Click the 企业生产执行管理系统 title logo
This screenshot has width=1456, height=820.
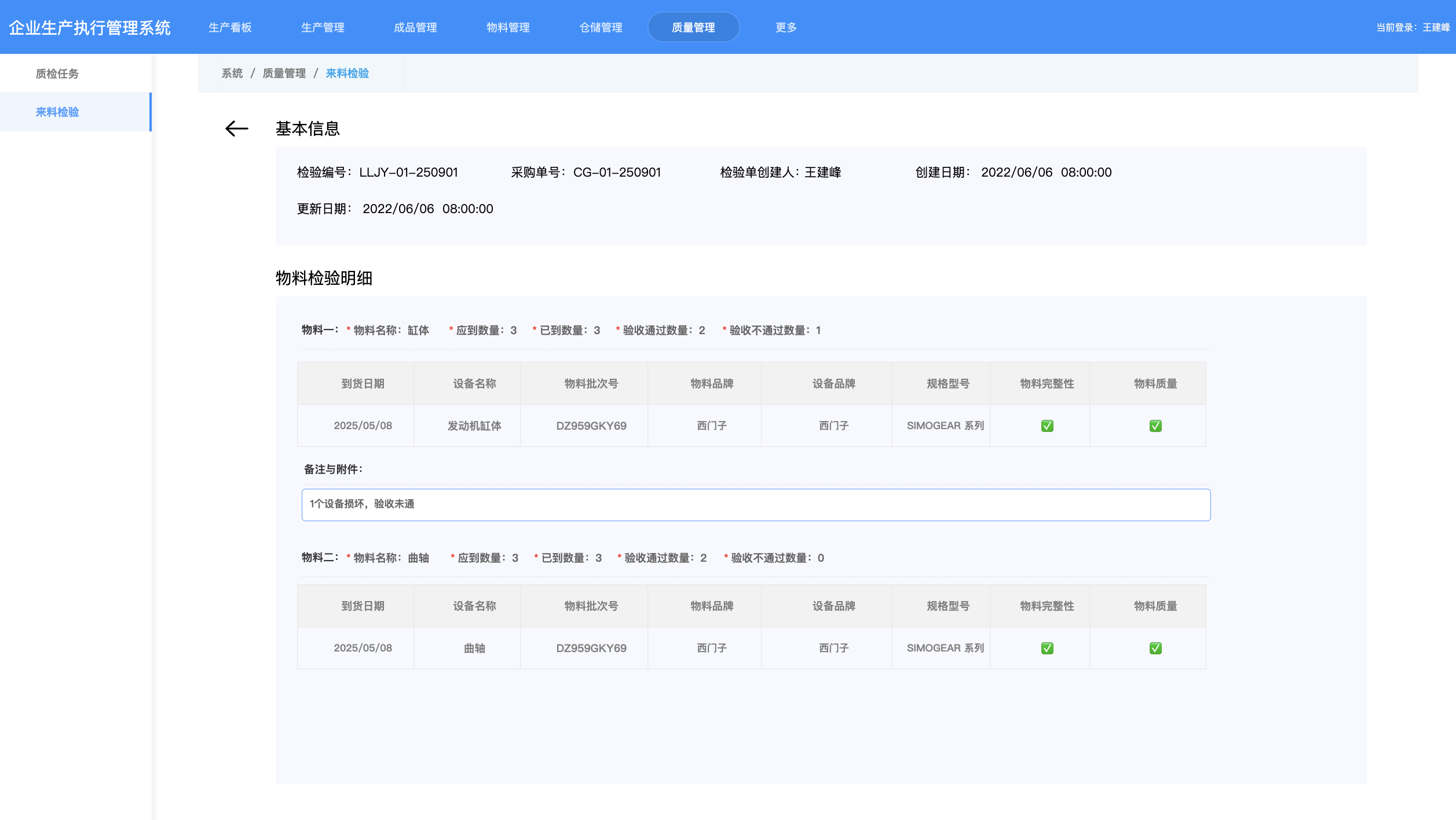pos(90,27)
